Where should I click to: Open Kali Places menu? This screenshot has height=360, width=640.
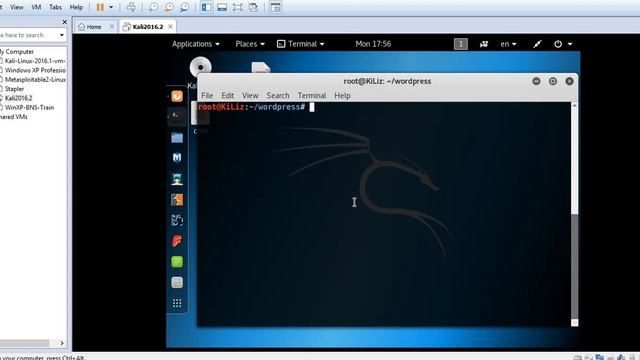(x=250, y=44)
